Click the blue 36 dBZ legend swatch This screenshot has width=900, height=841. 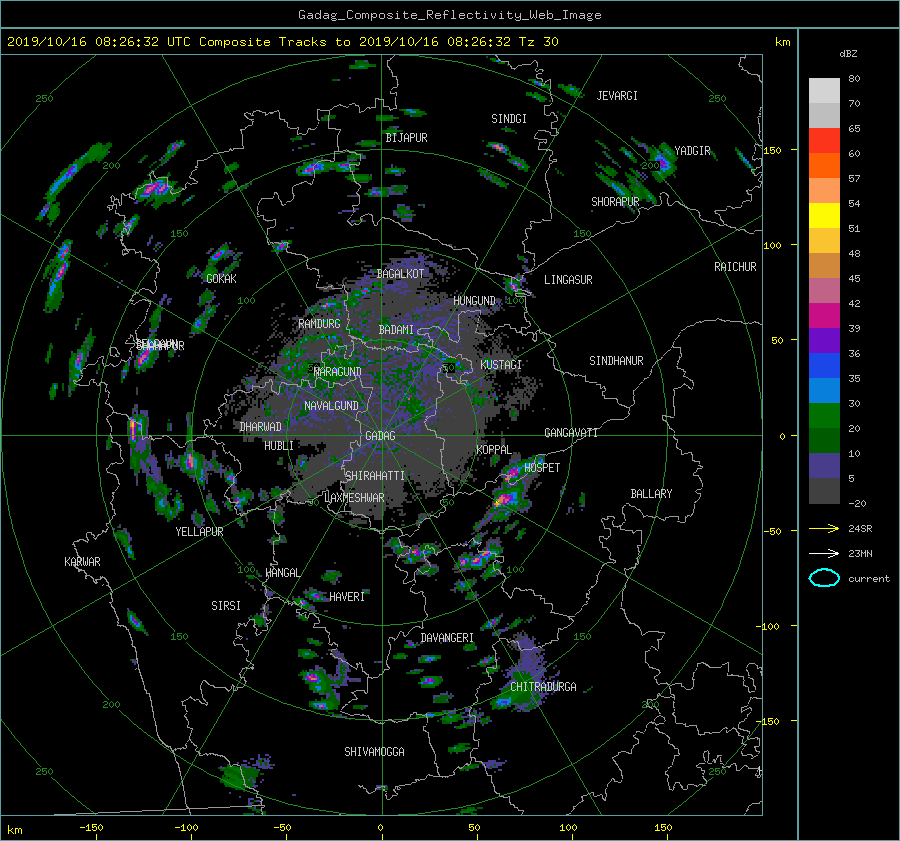coord(824,365)
